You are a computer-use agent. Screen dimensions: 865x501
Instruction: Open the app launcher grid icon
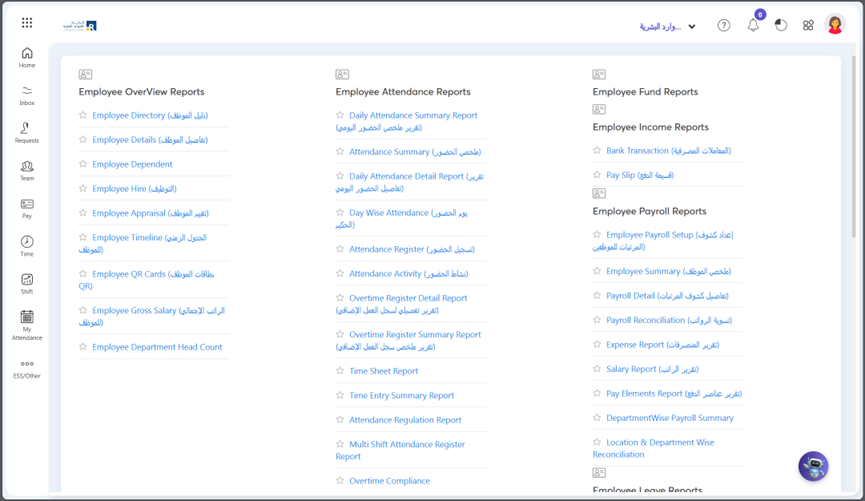pyautogui.click(x=27, y=23)
